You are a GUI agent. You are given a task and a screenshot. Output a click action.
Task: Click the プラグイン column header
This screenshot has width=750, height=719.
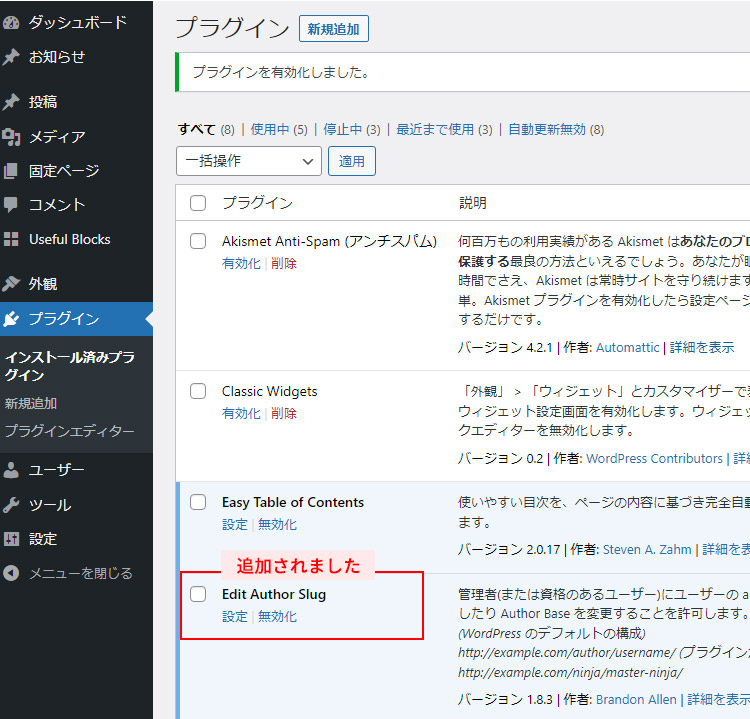[x=258, y=203]
